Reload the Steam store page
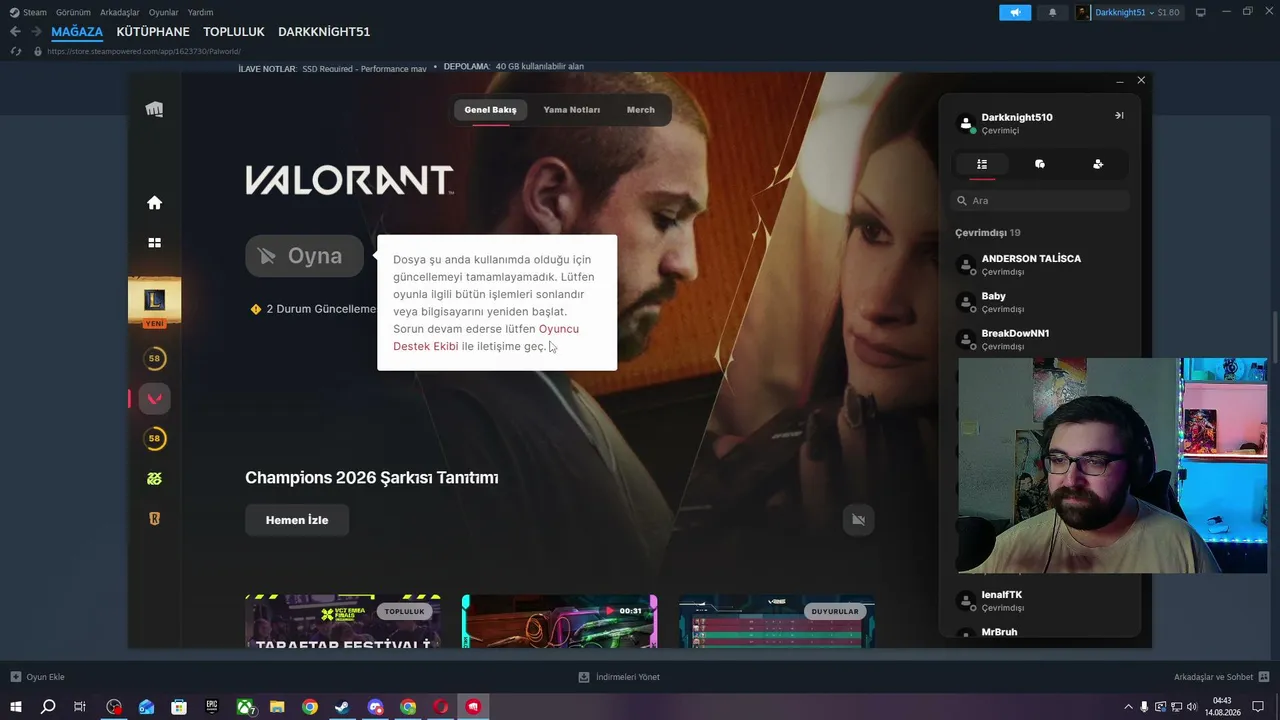This screenshot has height=720, width=1280. point(15,51)
